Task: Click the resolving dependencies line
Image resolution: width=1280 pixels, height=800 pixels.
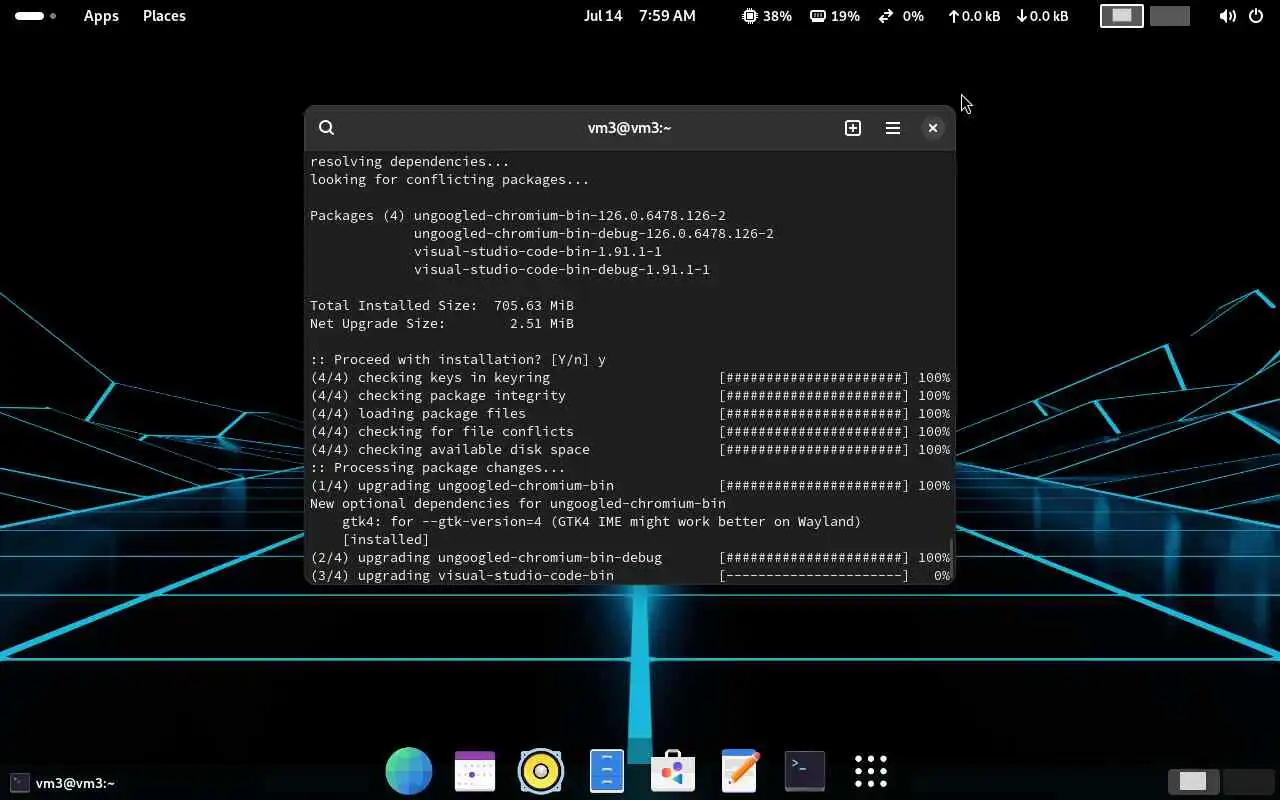Action: tap(410, 162)
